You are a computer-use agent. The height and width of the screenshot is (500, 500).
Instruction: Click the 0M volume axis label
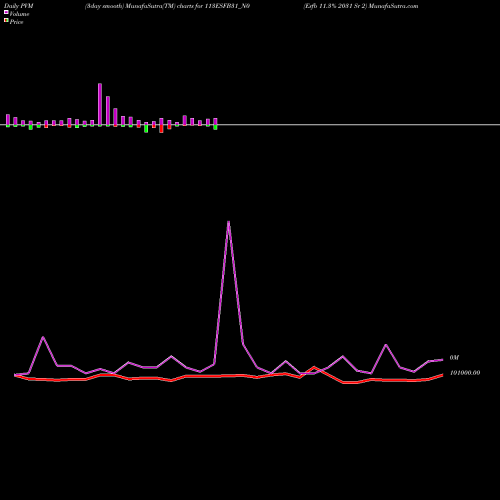(x=454, y=358)
